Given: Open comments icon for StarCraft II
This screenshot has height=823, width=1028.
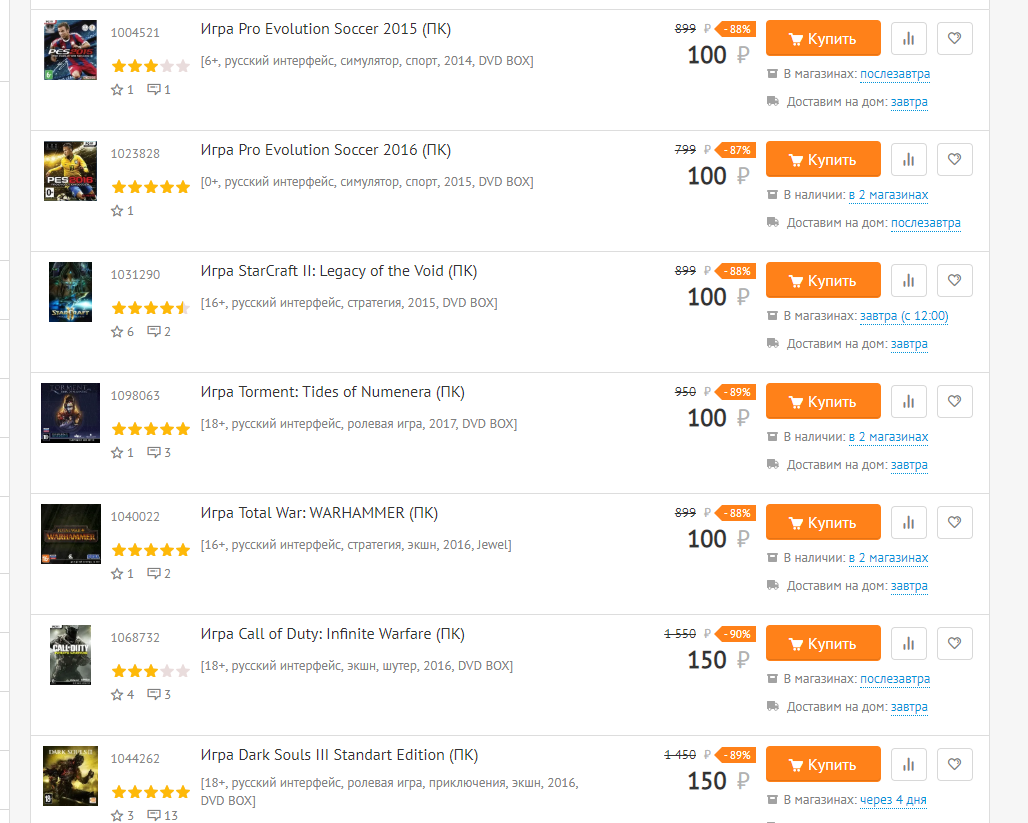Looking at the screenshot, I should tap(159, 332).
